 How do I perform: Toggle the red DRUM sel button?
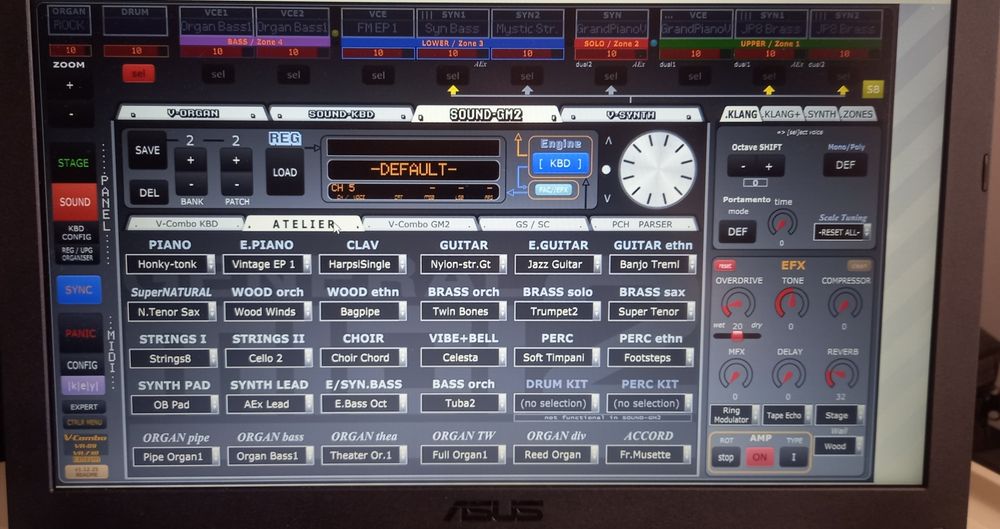(x=138, y=73)
